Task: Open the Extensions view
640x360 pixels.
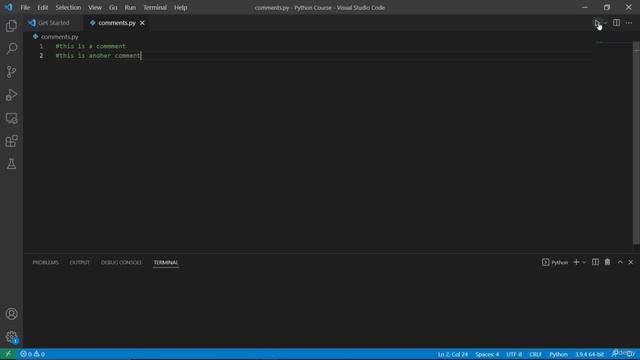Action: [11, 141]
